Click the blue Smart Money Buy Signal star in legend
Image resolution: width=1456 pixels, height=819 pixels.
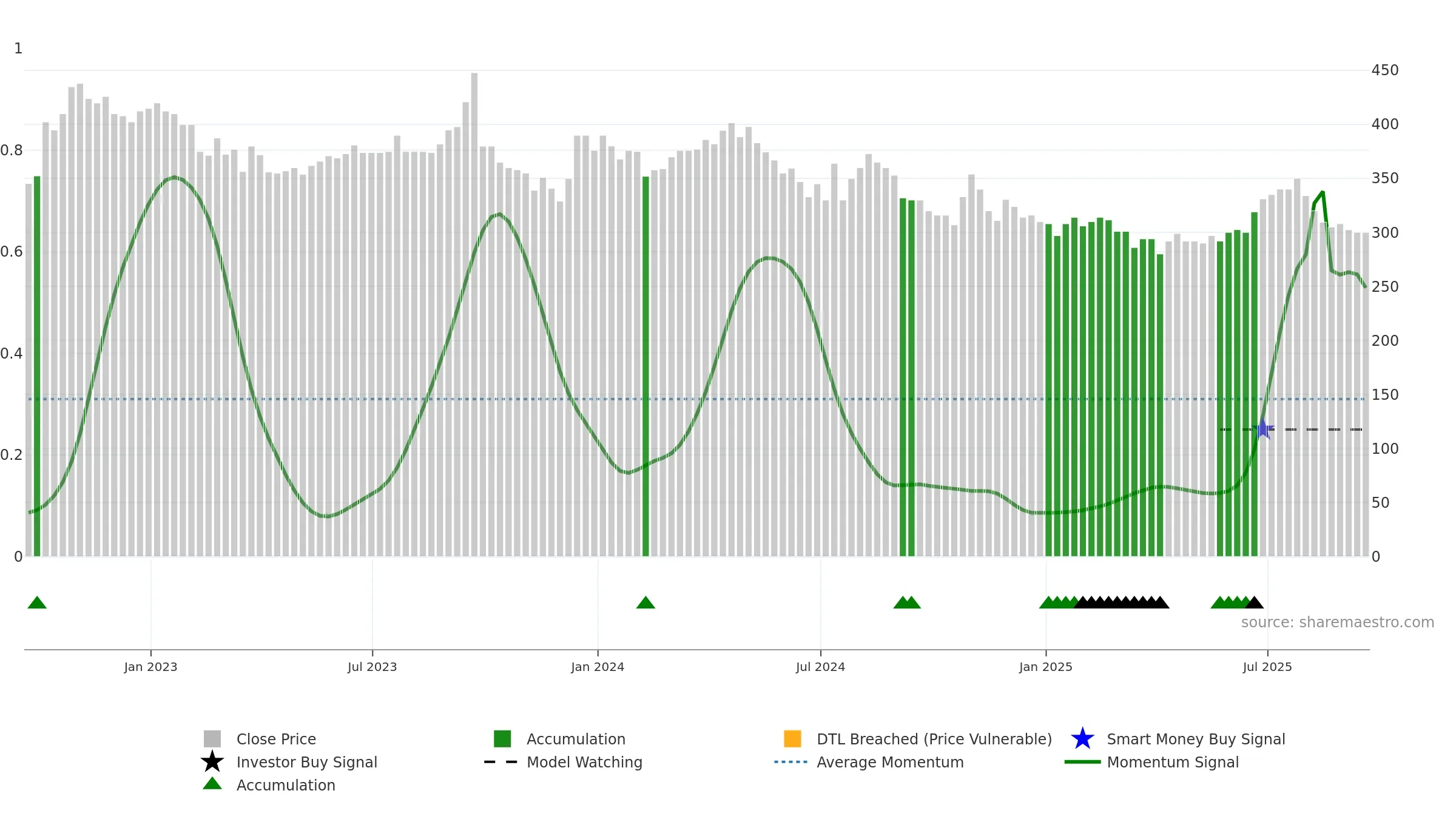coord(1082,739)
